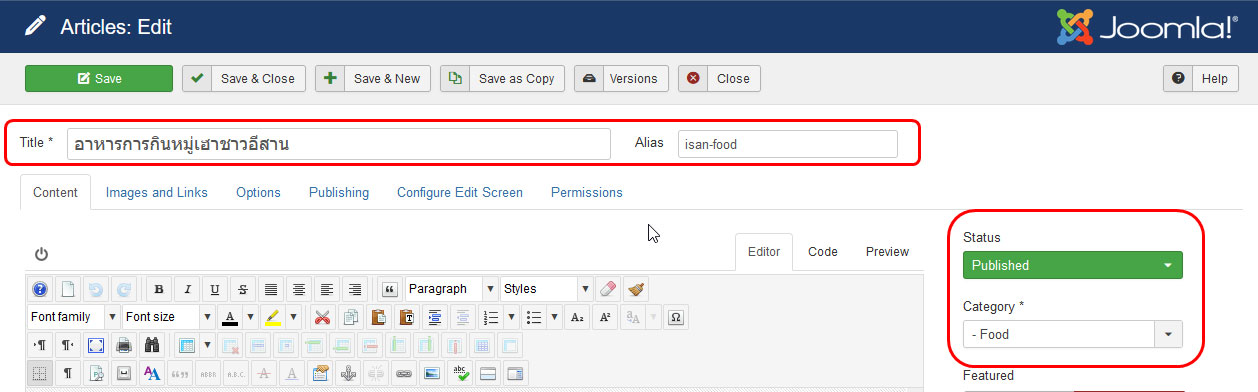1258x392 pixels.
Task: Open the Options tab
Action: coord(258,192)
